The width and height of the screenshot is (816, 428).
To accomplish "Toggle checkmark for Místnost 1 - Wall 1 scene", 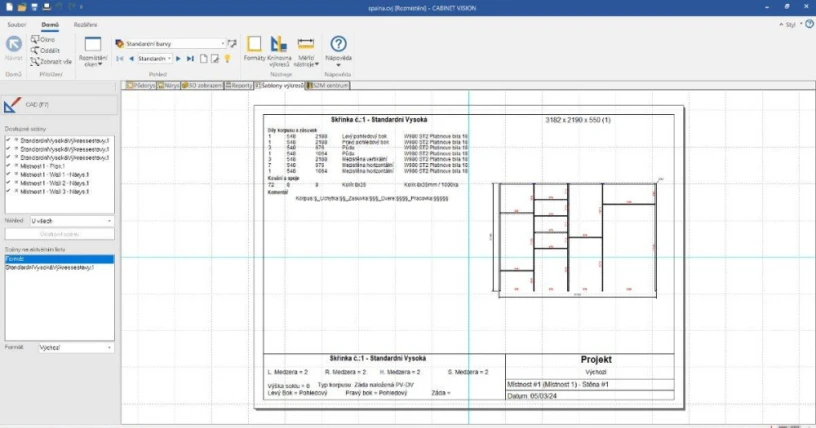I will pyautogui.click(x=8, y=174).
